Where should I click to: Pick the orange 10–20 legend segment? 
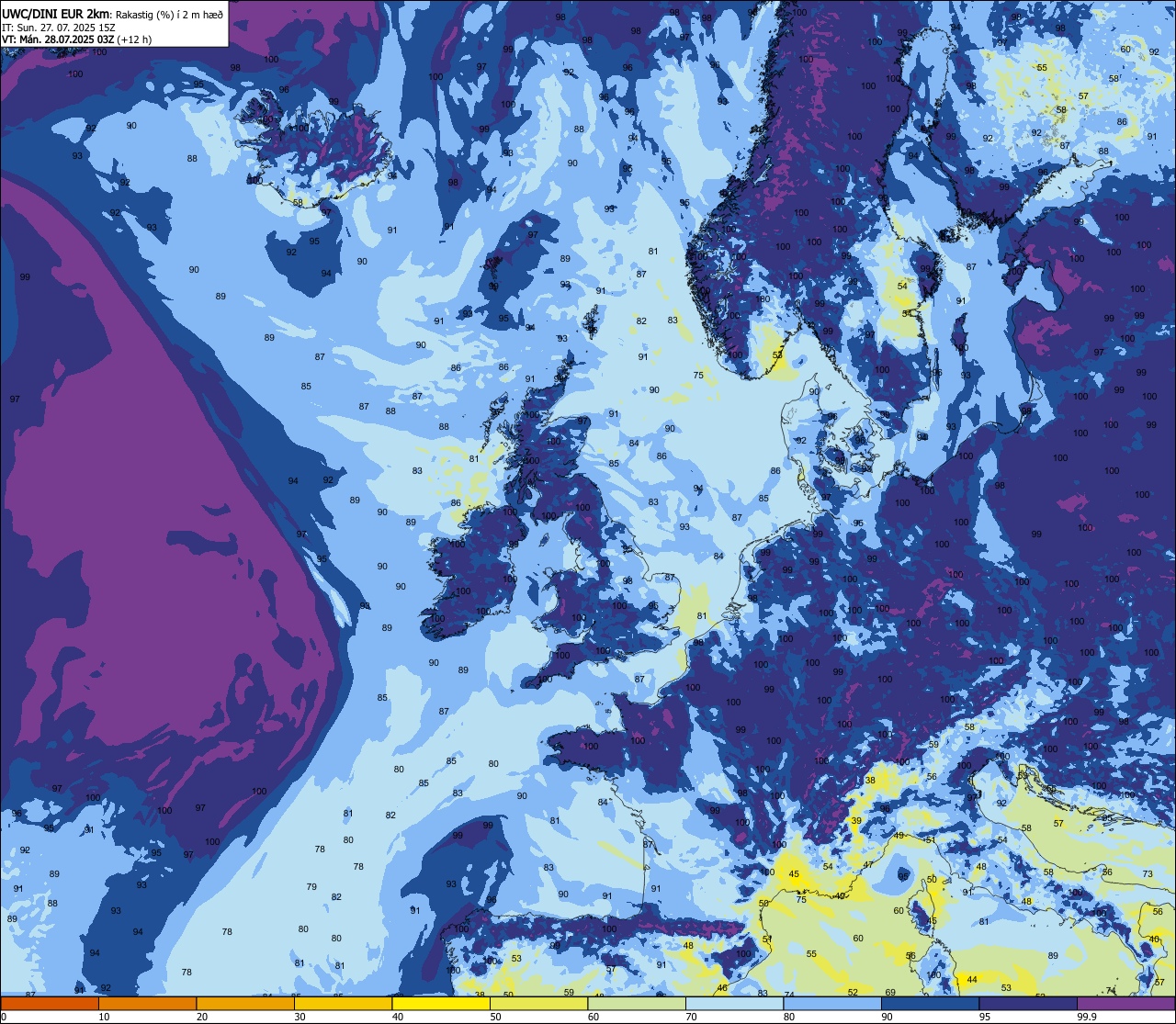point(147,1004)
